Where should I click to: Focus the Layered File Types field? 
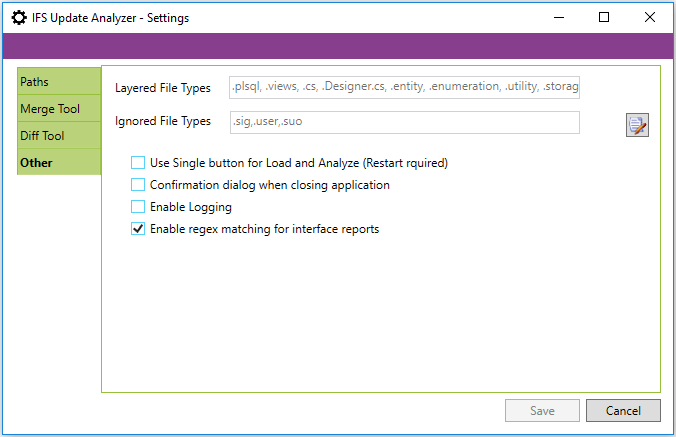pos(404,87)
